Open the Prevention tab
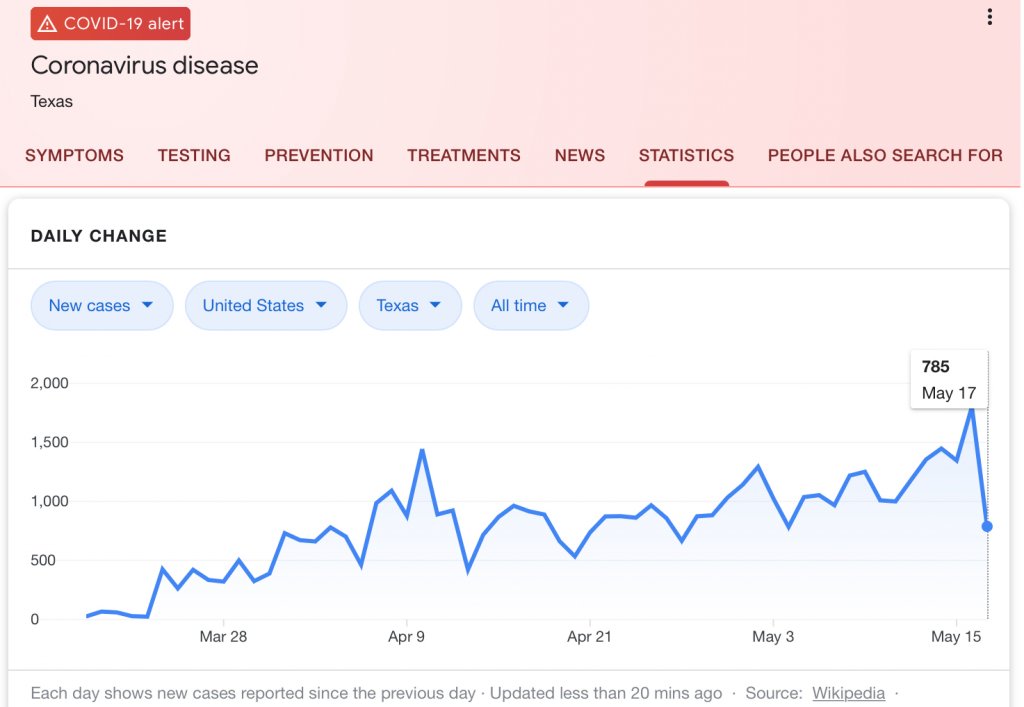Screen dimensions: 1024x707 tap(319, 156)
